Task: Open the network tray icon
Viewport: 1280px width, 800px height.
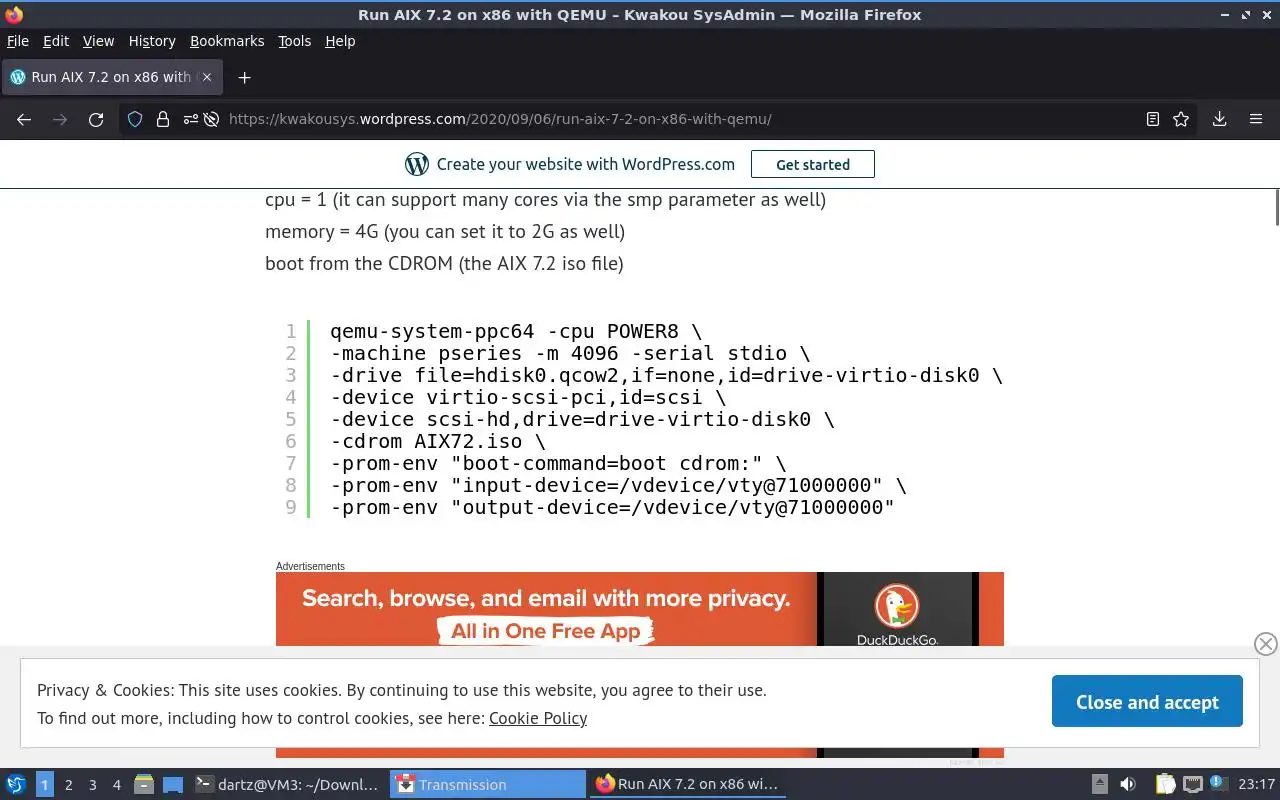Action: click(1192, 784)
